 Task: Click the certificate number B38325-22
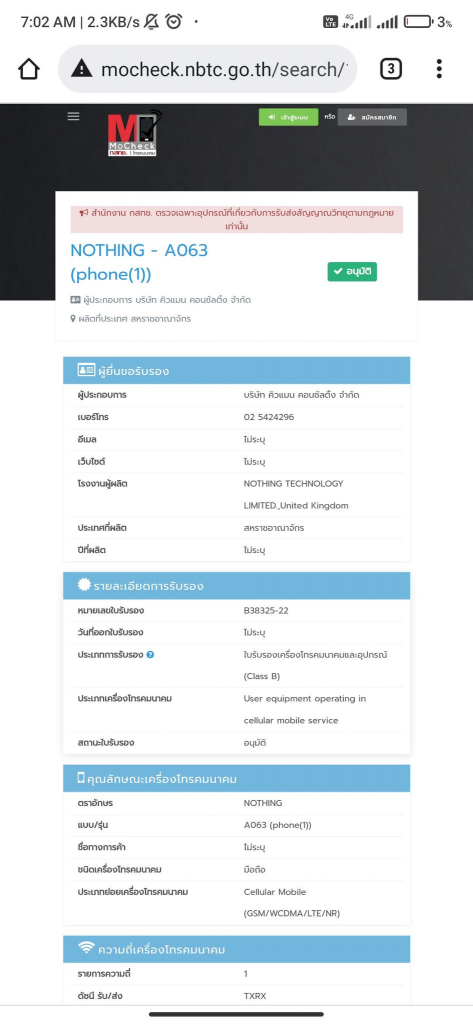[267, 611]
